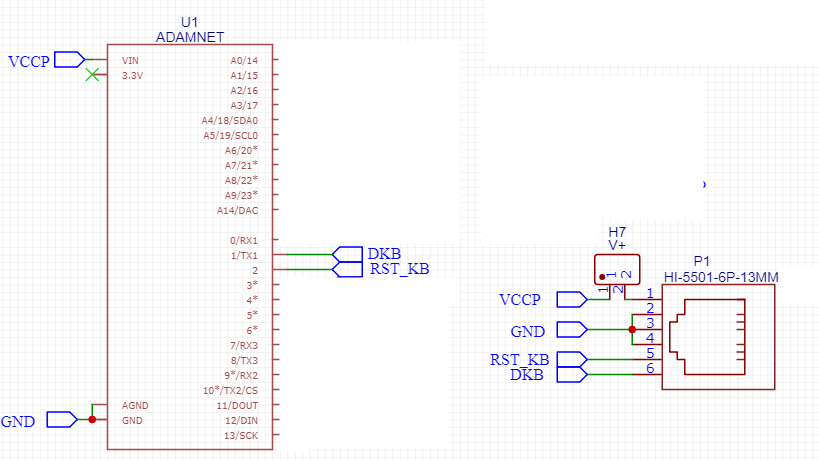
Task: Click the HI-5501-6P-13MM part name label
Action: tap(721, 276)
